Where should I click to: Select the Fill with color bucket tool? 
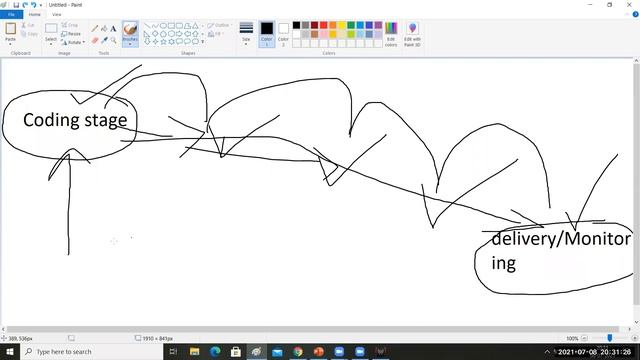(x=104, y=29)
